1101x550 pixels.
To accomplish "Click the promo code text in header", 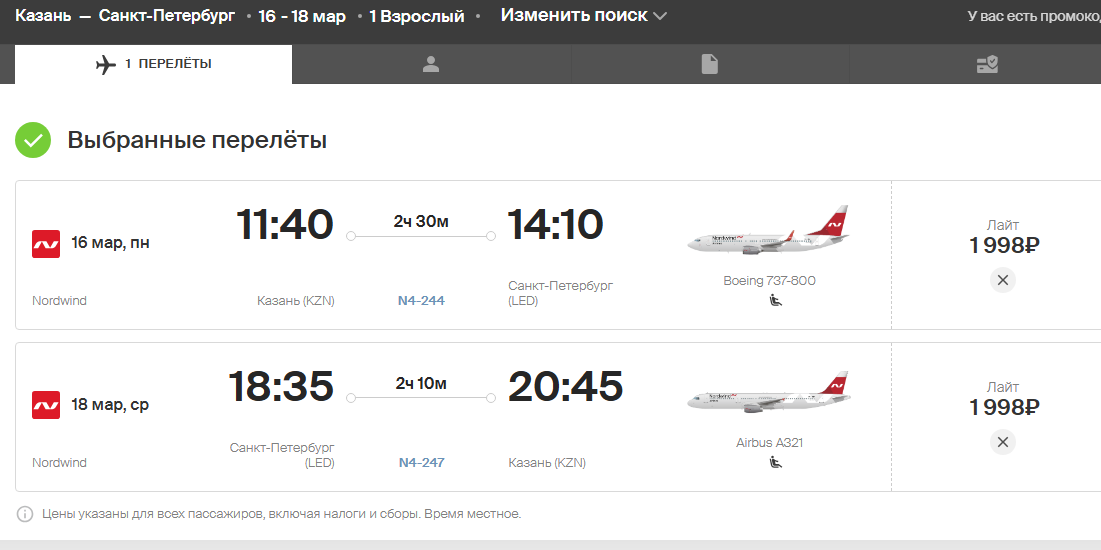I will click(x=1033, y=16).
